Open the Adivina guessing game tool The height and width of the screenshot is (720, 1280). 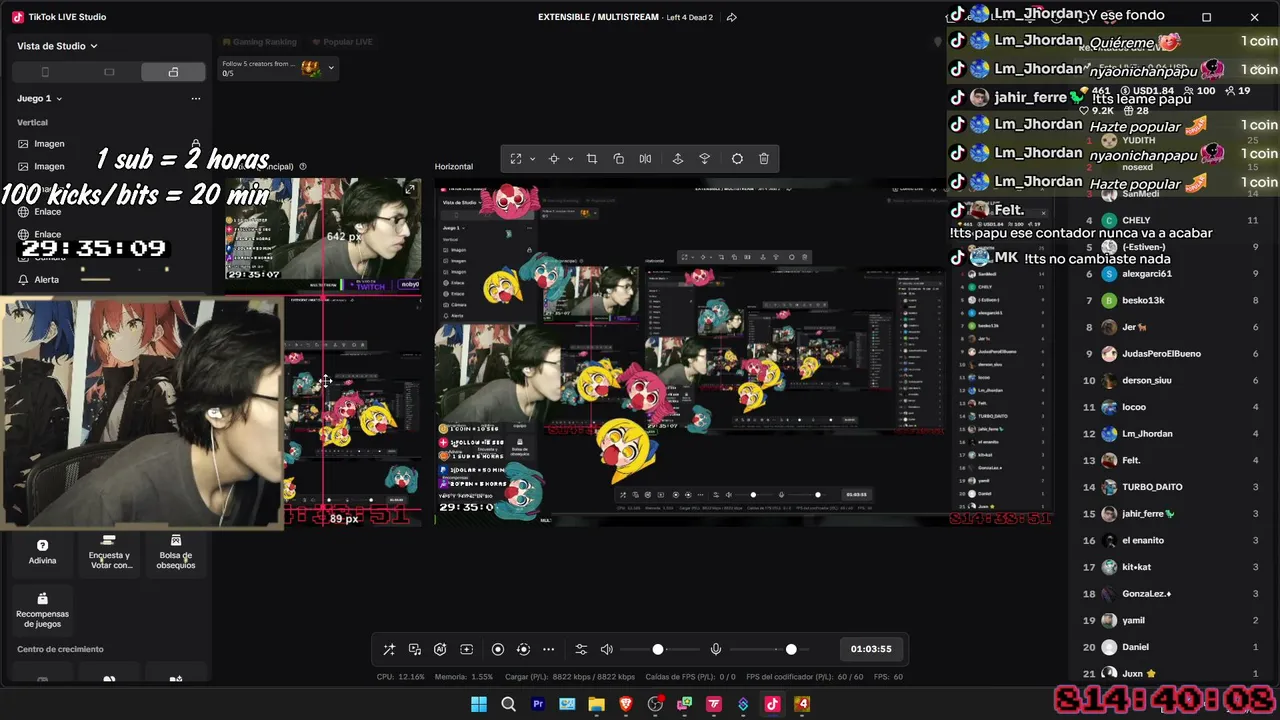42,552
